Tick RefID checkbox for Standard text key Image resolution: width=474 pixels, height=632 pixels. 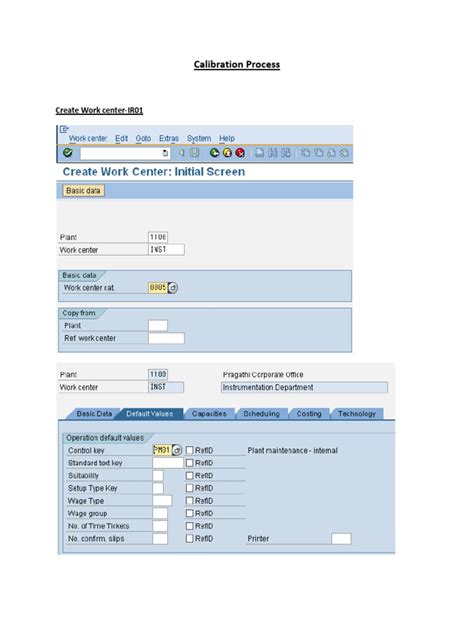[x=189, y=463]
